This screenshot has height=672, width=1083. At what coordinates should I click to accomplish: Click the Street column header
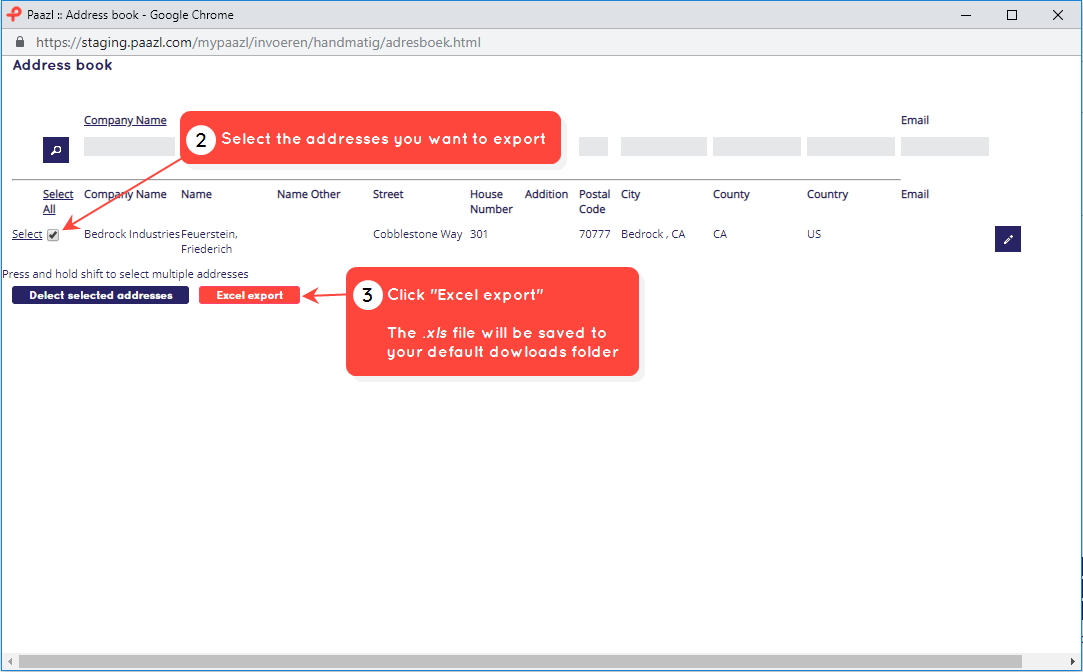coord(388,194)
